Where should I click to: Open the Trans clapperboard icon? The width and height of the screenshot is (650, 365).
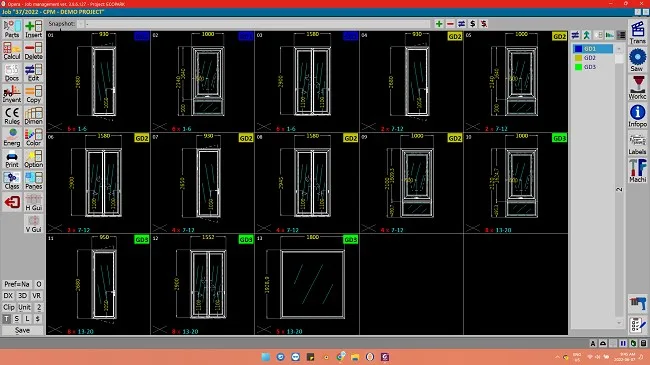(637, 33)
